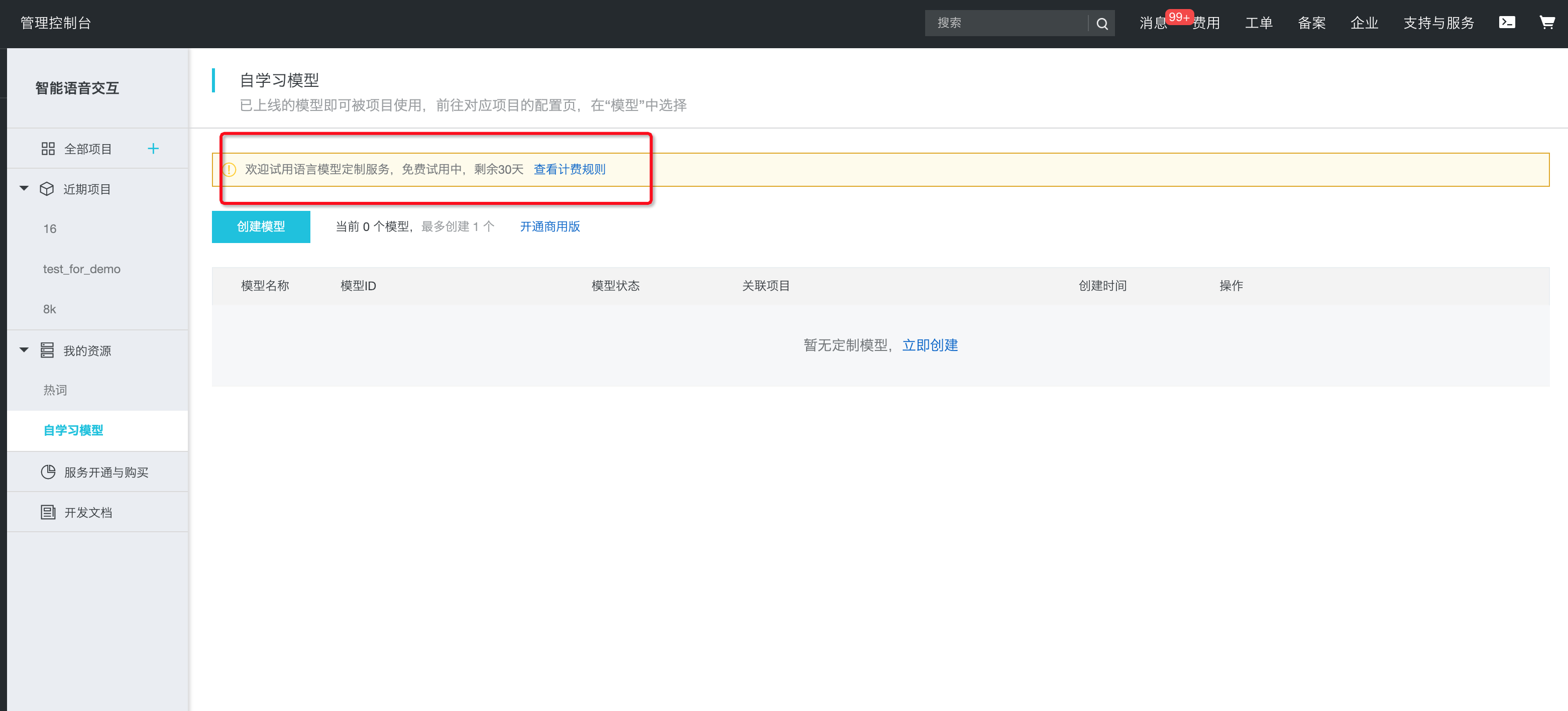Viewport: 1568px width, 711px height.
Task: Open the 企业 menu
Action: click(x=1364, y=23)
